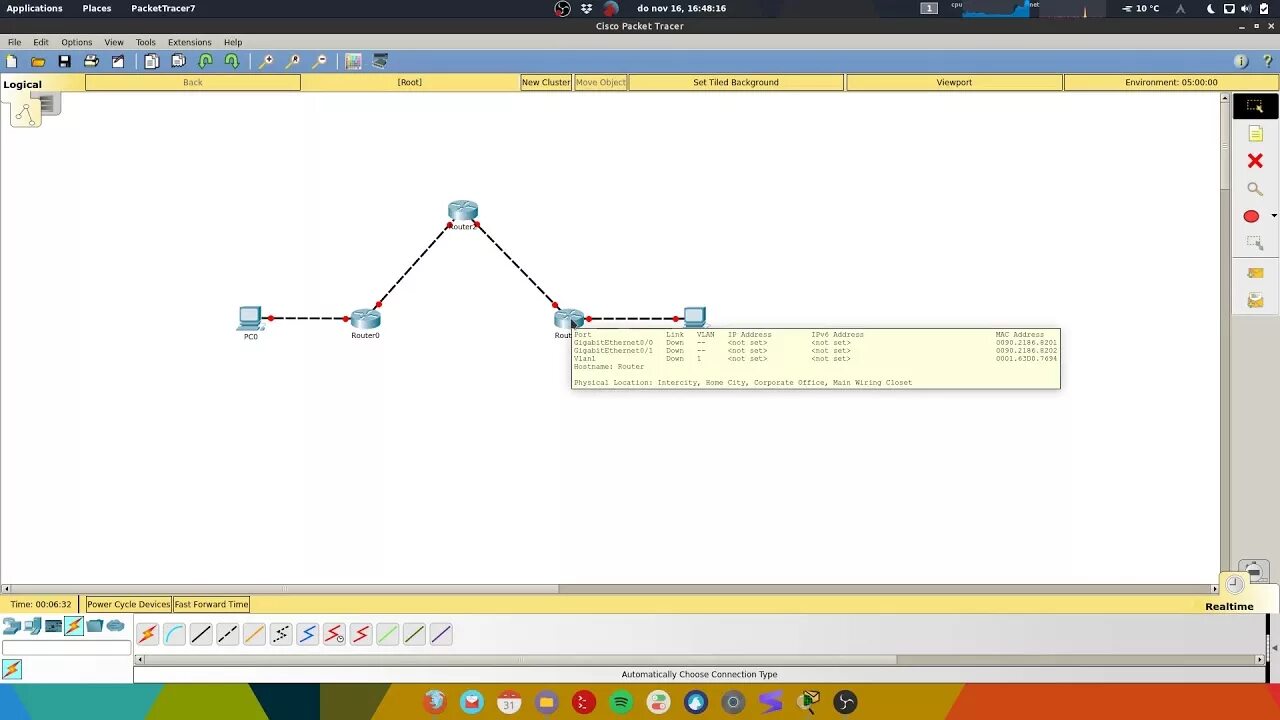This screenshot has width=1280, height=720.
Task: Select the Components category icon
Action: tap(53, 626)
